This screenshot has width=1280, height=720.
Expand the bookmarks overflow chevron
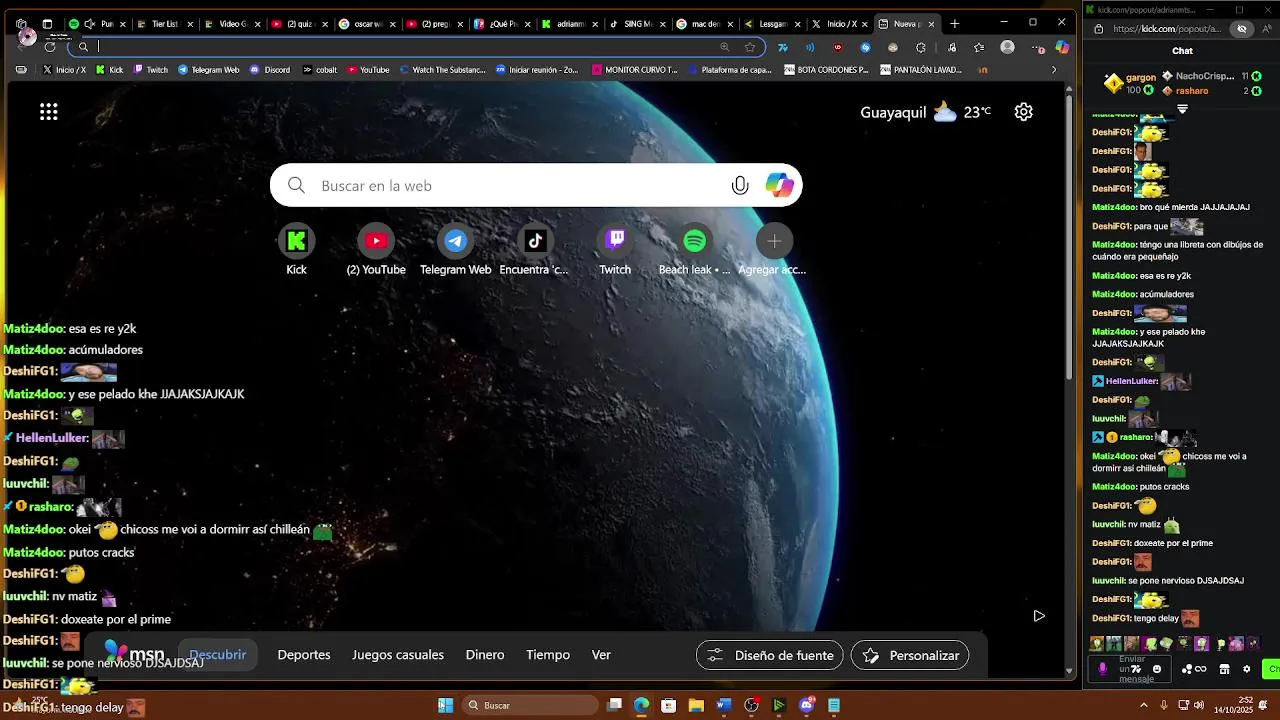[x=1053, y=70]
